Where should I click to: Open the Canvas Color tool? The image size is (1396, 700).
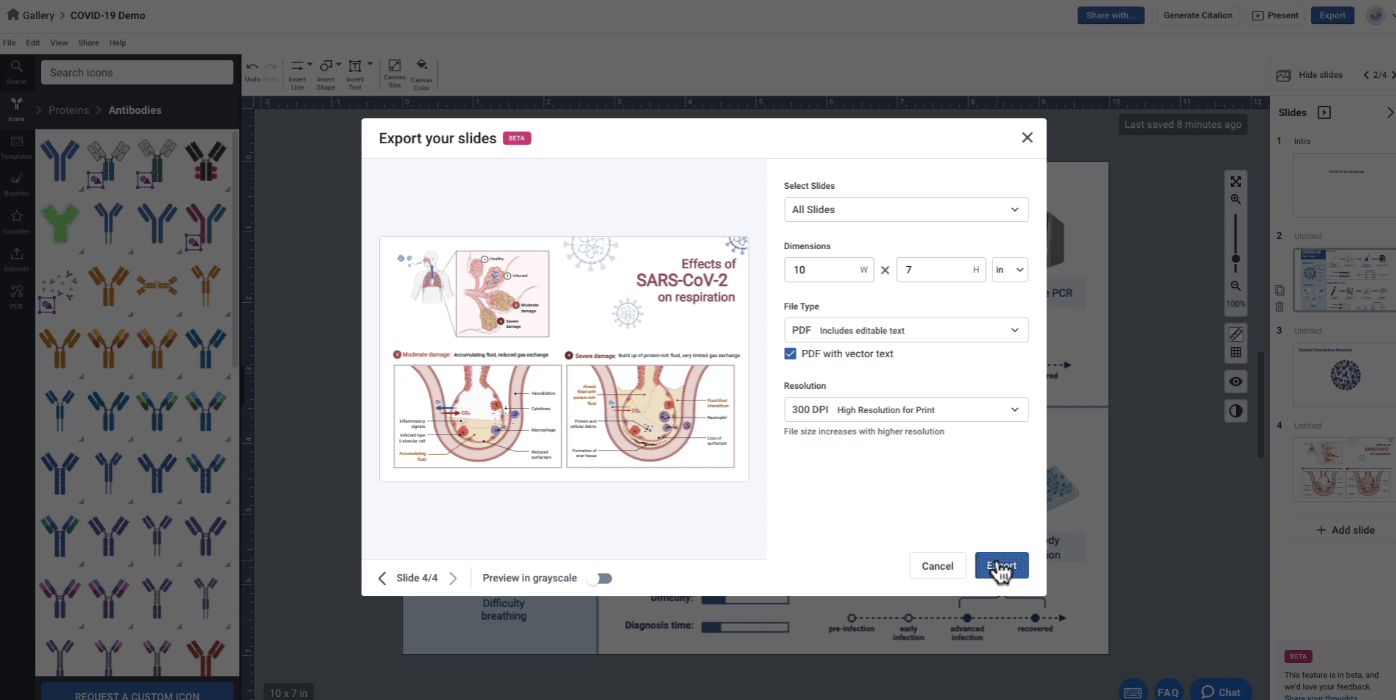(421, 70)
